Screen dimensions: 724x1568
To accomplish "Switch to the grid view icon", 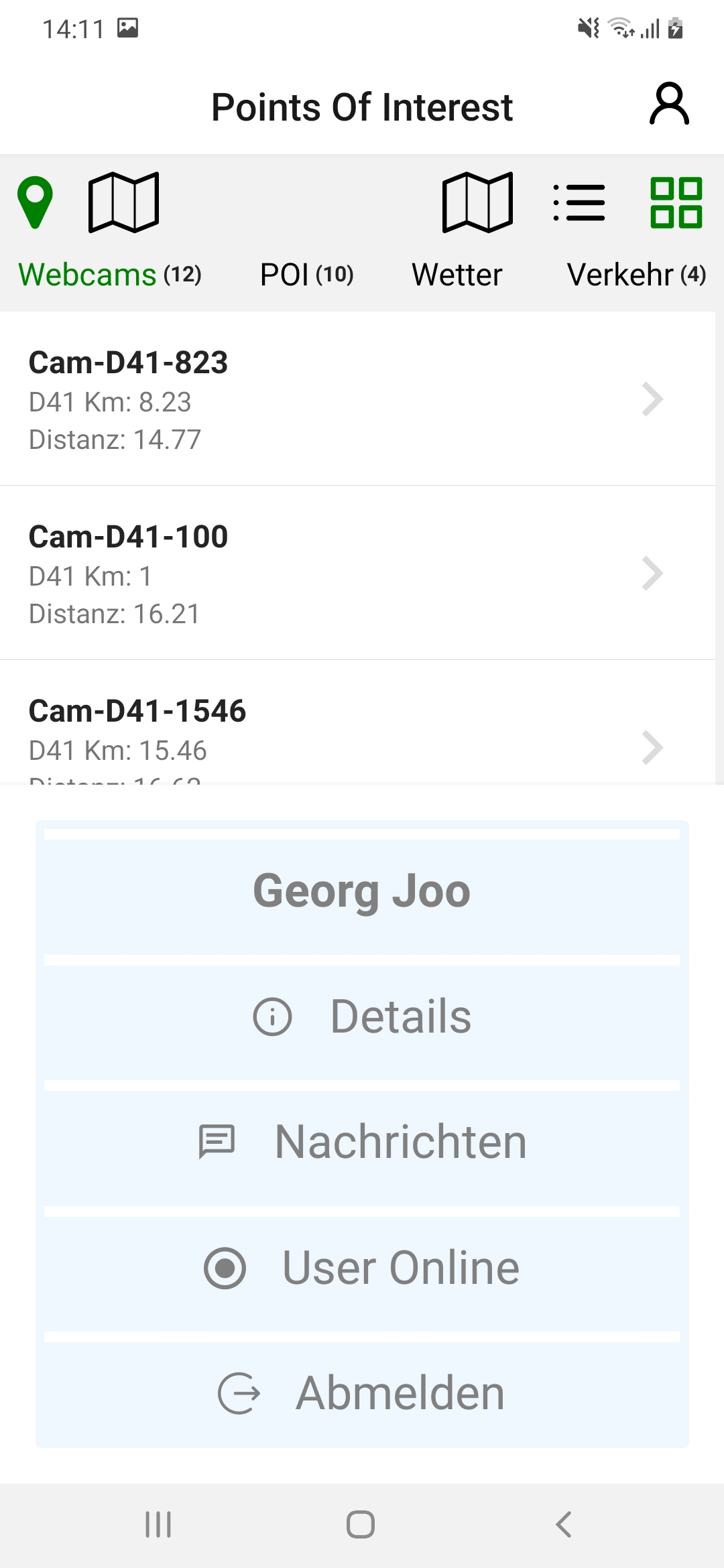I will click(676, 202).
